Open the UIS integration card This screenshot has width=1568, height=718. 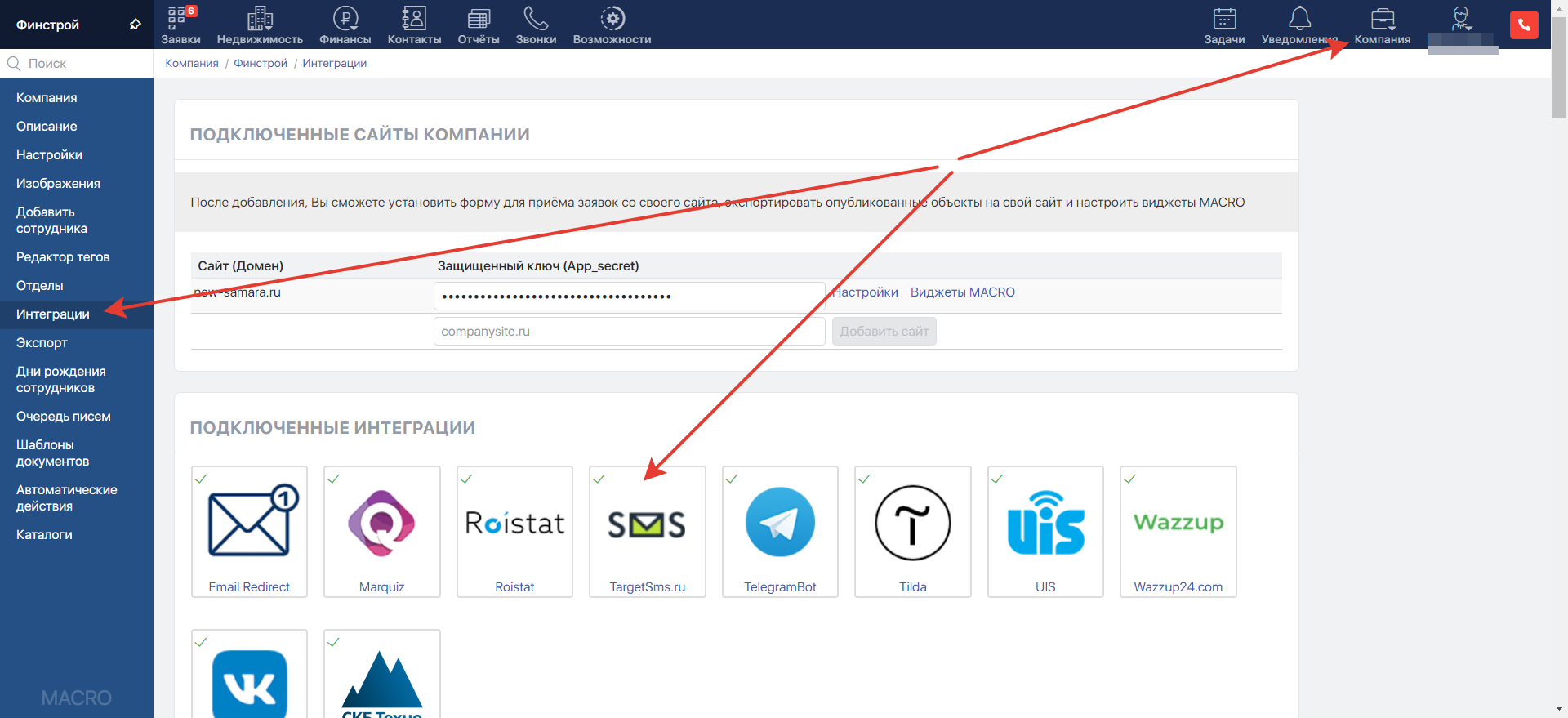tap(1045, 532)
